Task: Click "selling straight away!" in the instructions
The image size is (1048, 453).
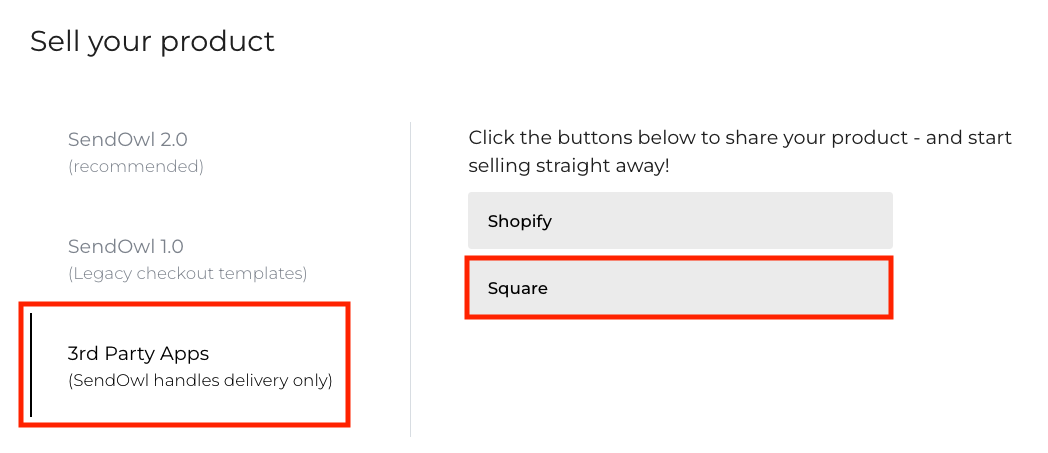Action: [568, 165]
